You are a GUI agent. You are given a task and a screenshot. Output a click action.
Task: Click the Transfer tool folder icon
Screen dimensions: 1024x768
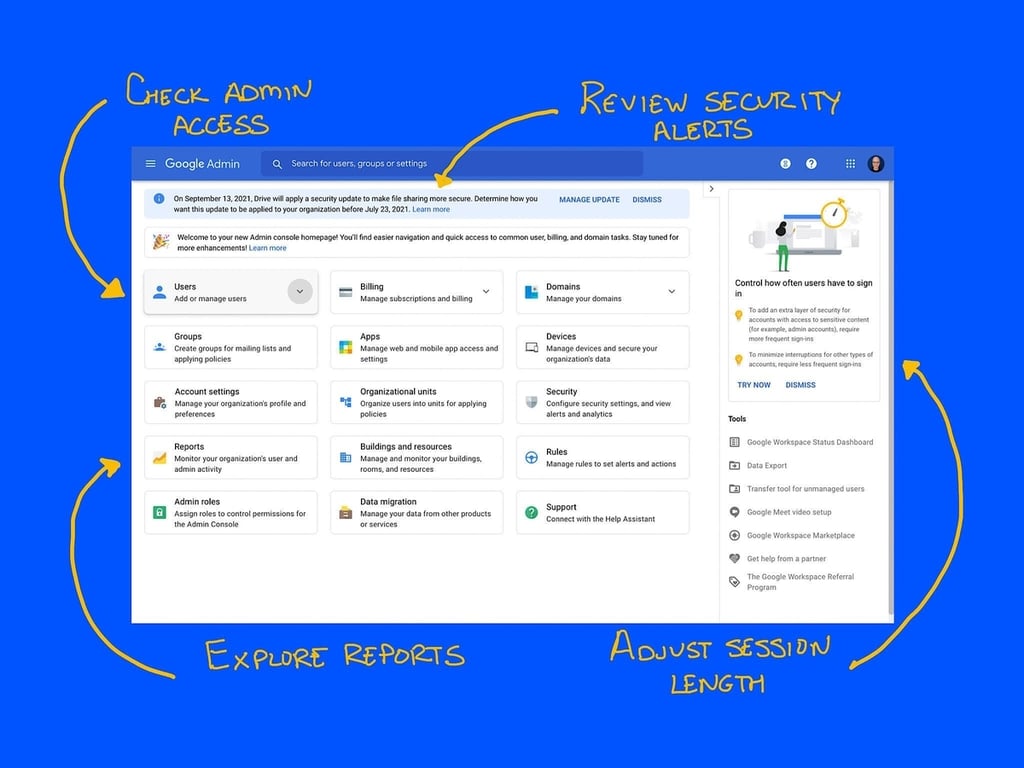[x=734, y=488]
